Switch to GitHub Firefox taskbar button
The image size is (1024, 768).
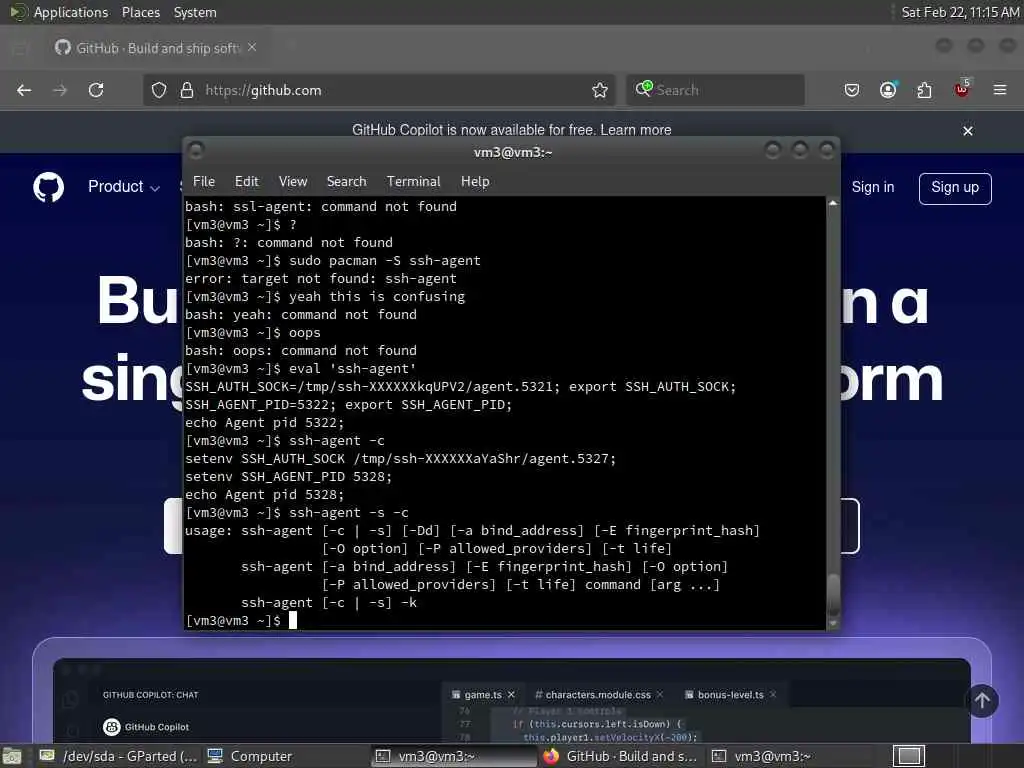click(x=620, y=756)
